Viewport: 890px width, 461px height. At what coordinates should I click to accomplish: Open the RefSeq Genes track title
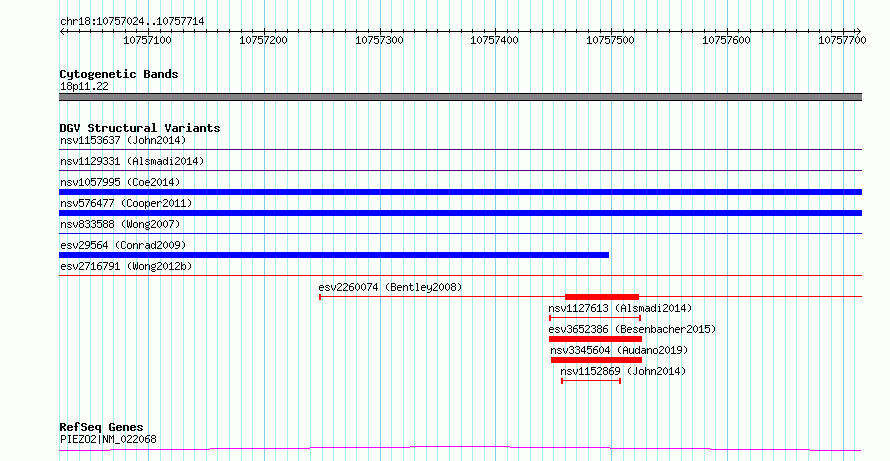[x=101, y=427]
